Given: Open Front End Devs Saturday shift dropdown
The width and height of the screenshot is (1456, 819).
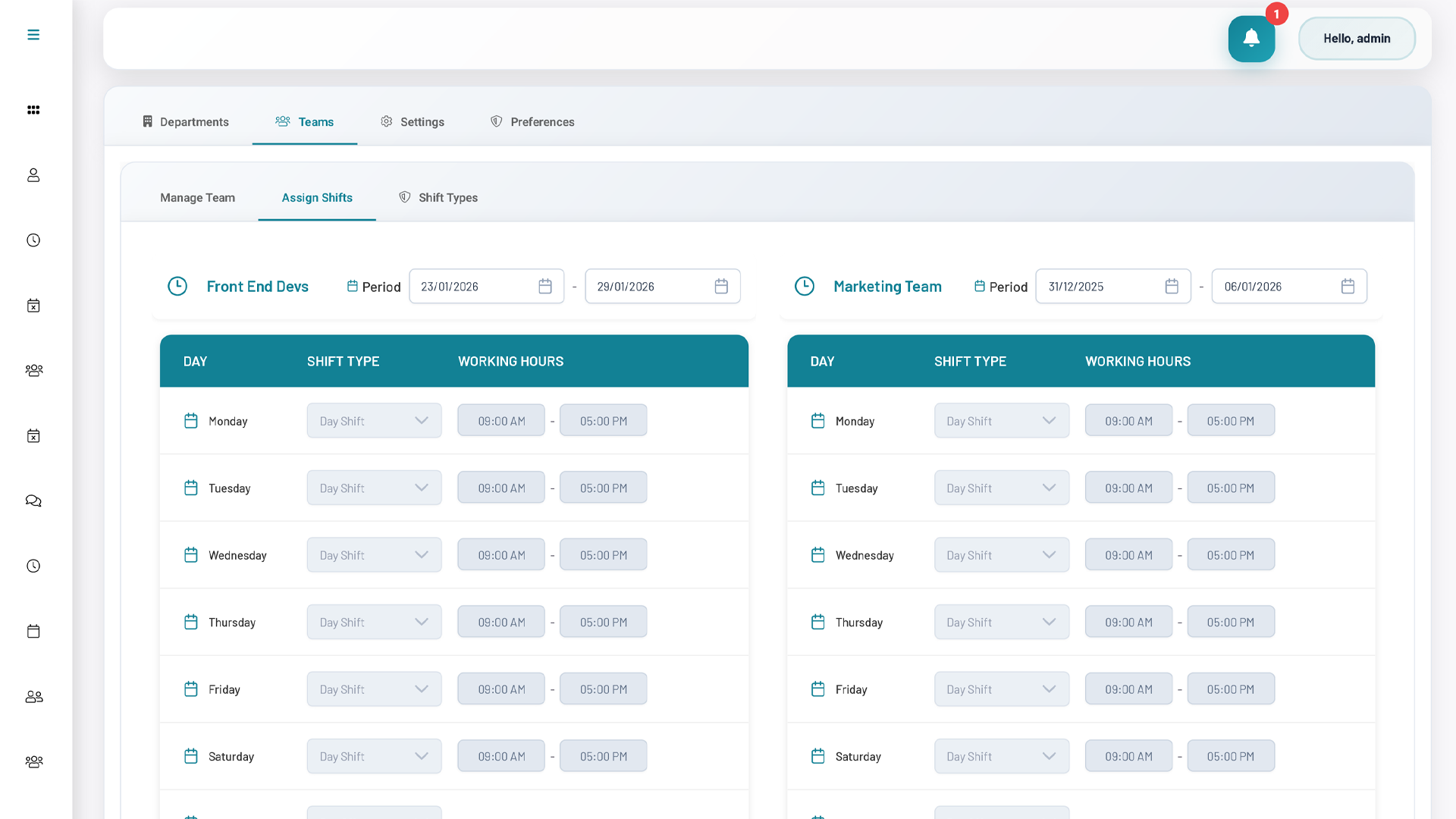Looking at the screenshot, I should pos(374,757).
